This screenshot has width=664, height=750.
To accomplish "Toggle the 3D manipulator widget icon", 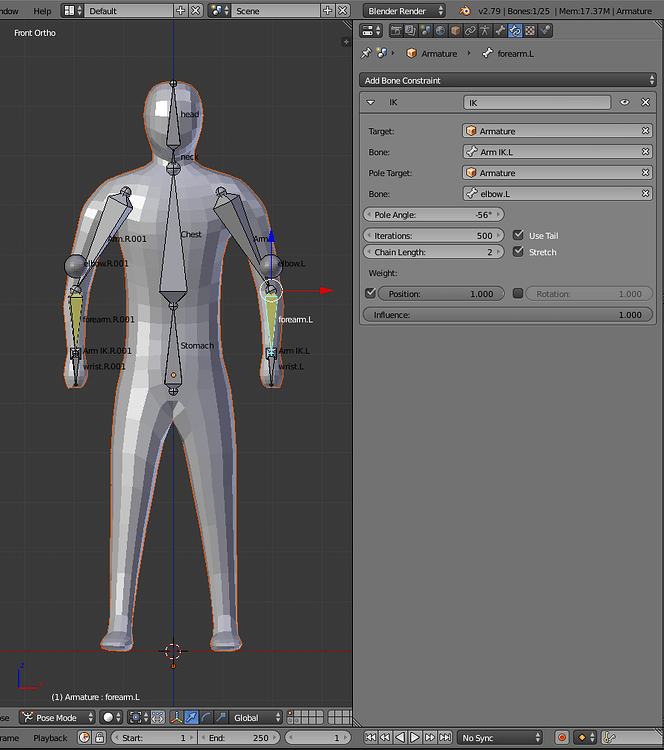I will coord(177,717).
